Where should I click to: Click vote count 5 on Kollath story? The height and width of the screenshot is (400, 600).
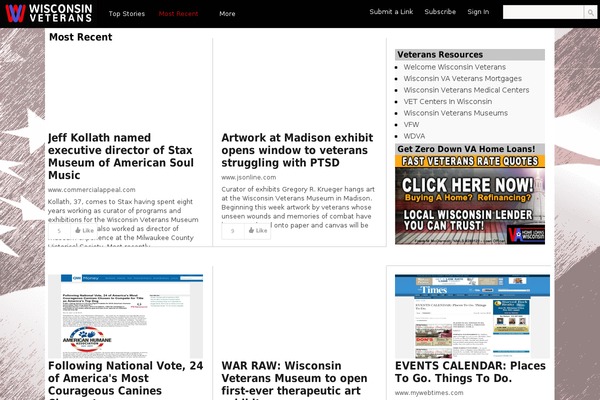pyautogui.click(x=59, y=230)
